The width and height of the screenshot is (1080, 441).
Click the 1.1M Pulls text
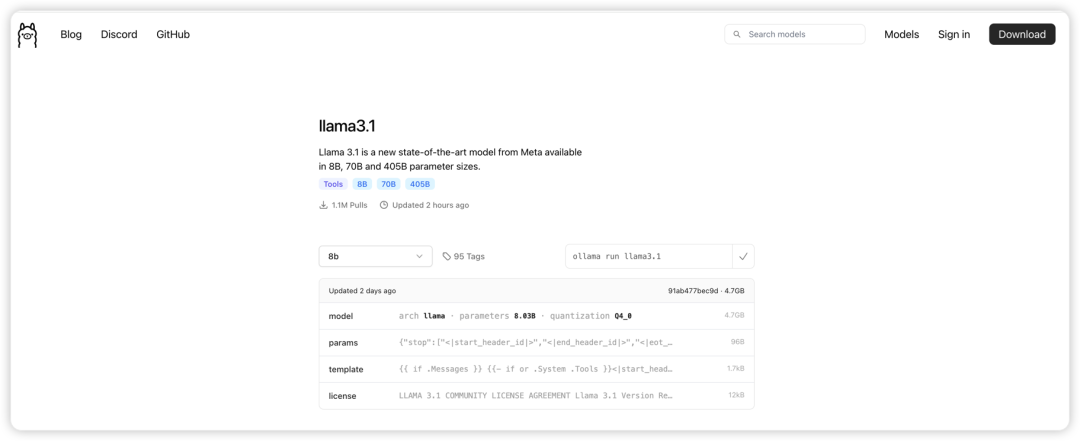coord(349,205)
